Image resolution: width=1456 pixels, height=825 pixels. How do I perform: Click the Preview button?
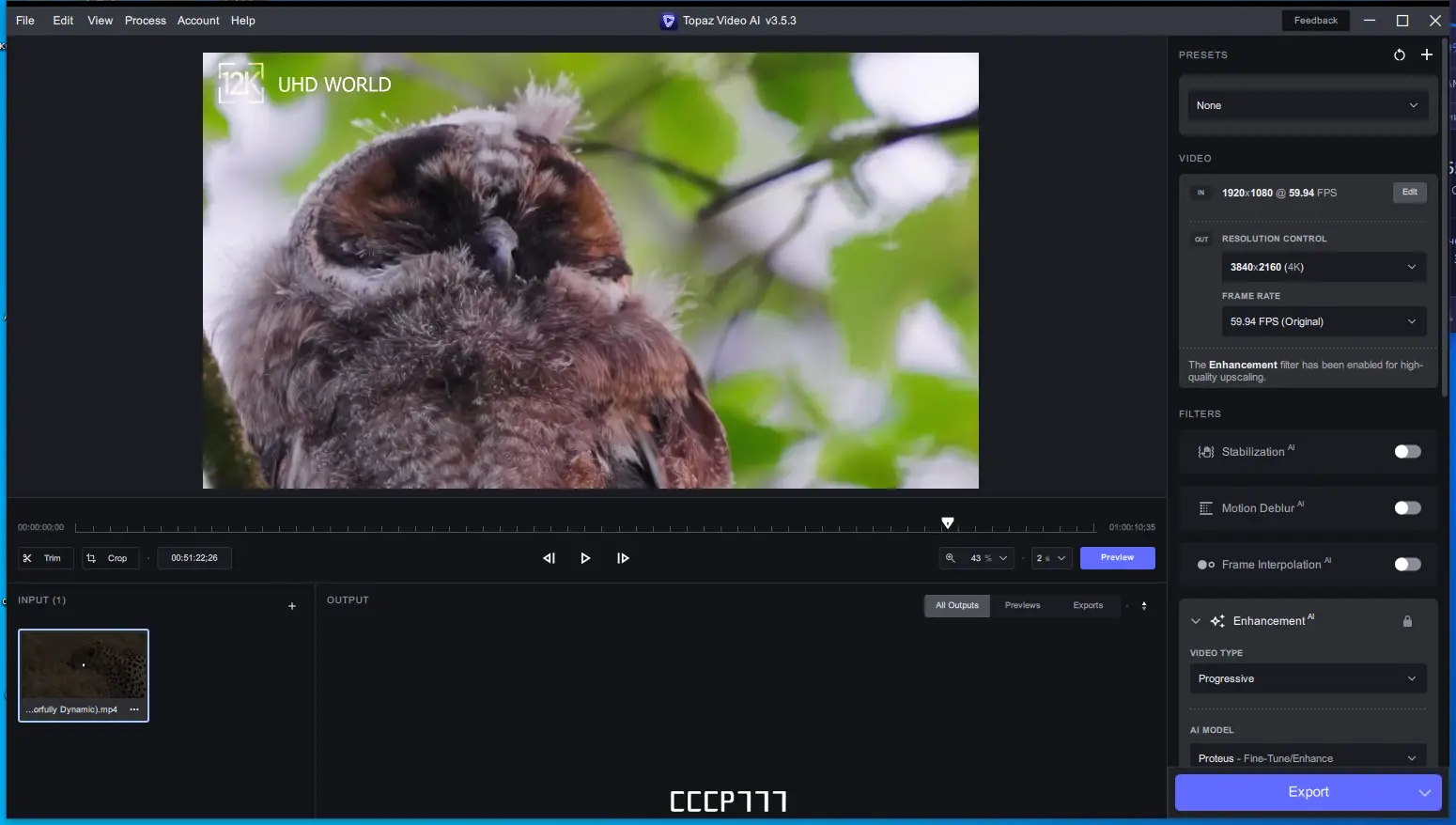click(1118, 558)
